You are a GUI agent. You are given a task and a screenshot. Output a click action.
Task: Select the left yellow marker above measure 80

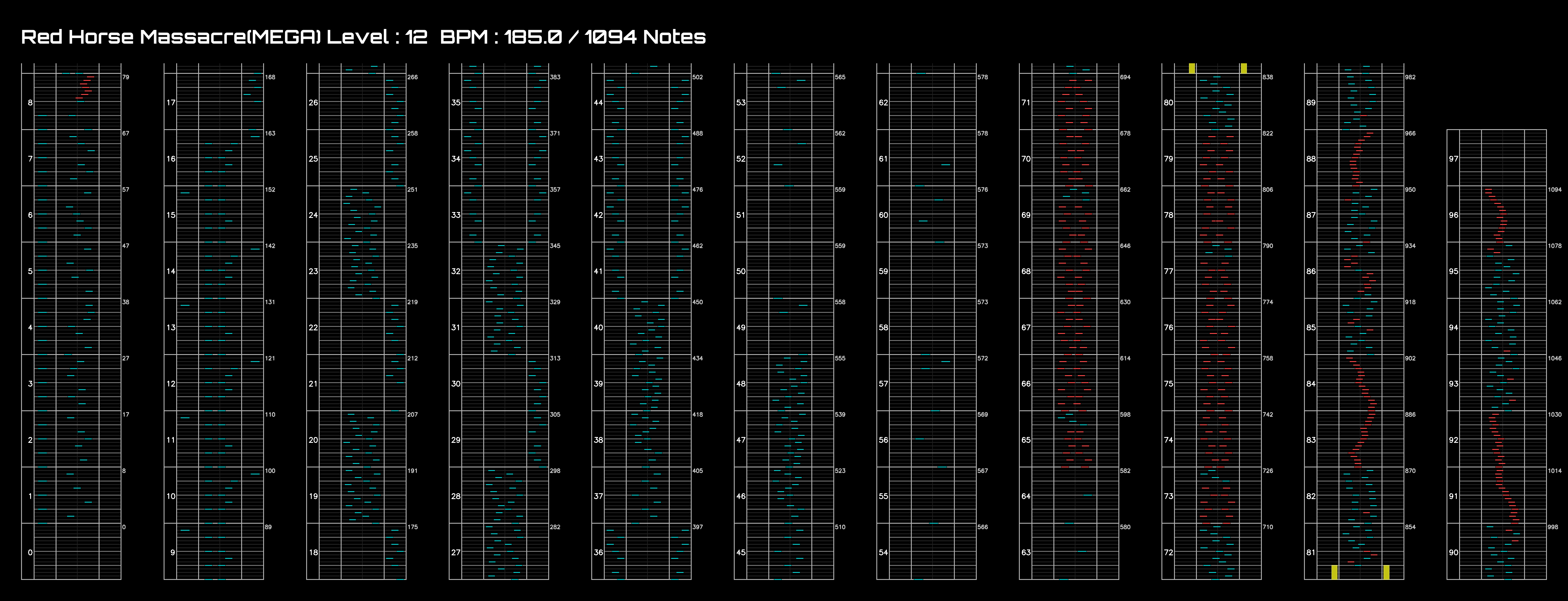click(1192, 68)
